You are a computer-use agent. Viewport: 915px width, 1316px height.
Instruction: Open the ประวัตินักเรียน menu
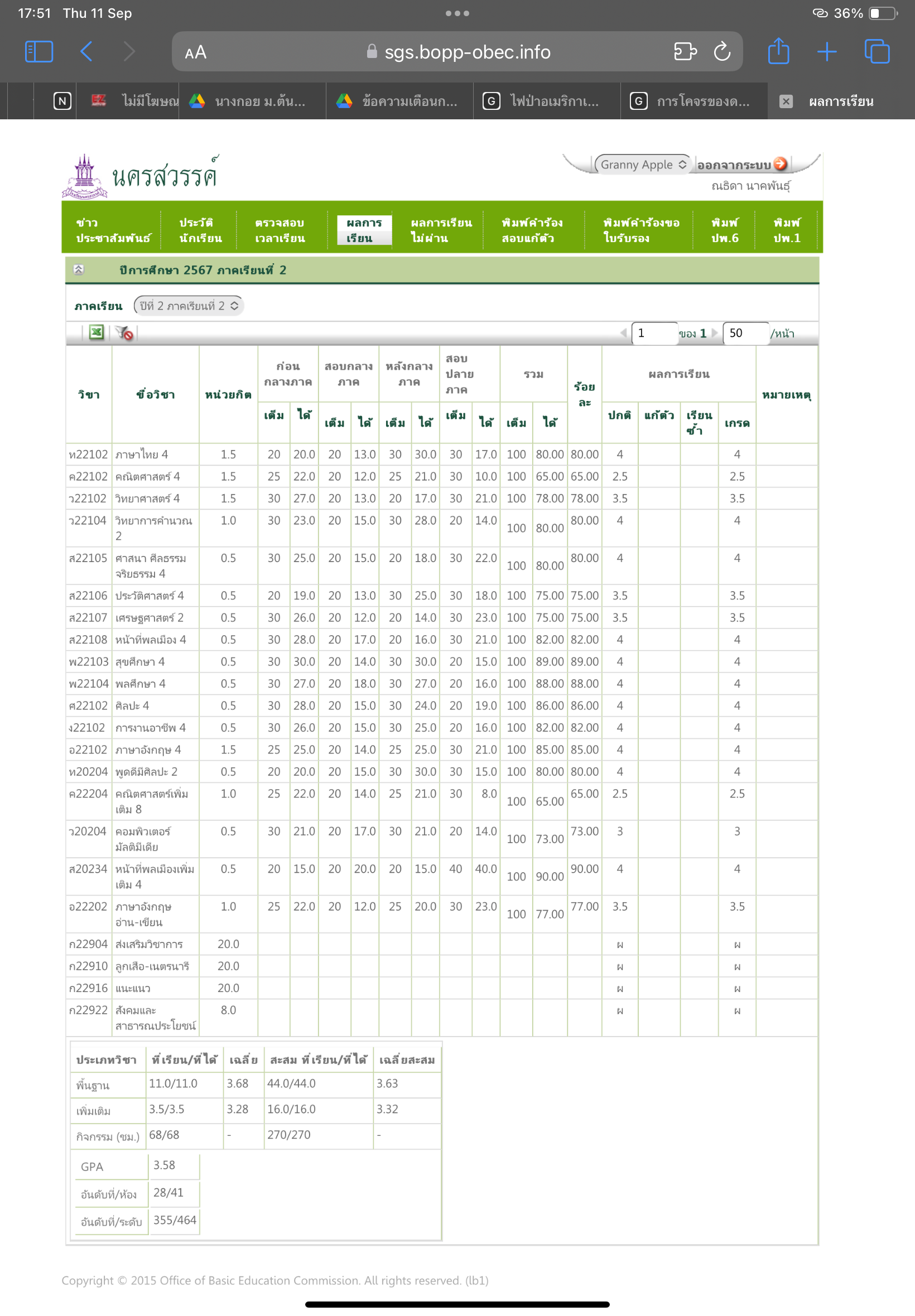coord(200,230)
